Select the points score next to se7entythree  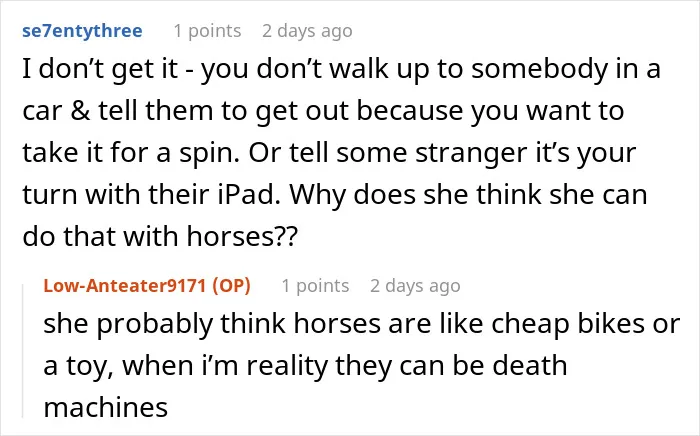[207, 31]
